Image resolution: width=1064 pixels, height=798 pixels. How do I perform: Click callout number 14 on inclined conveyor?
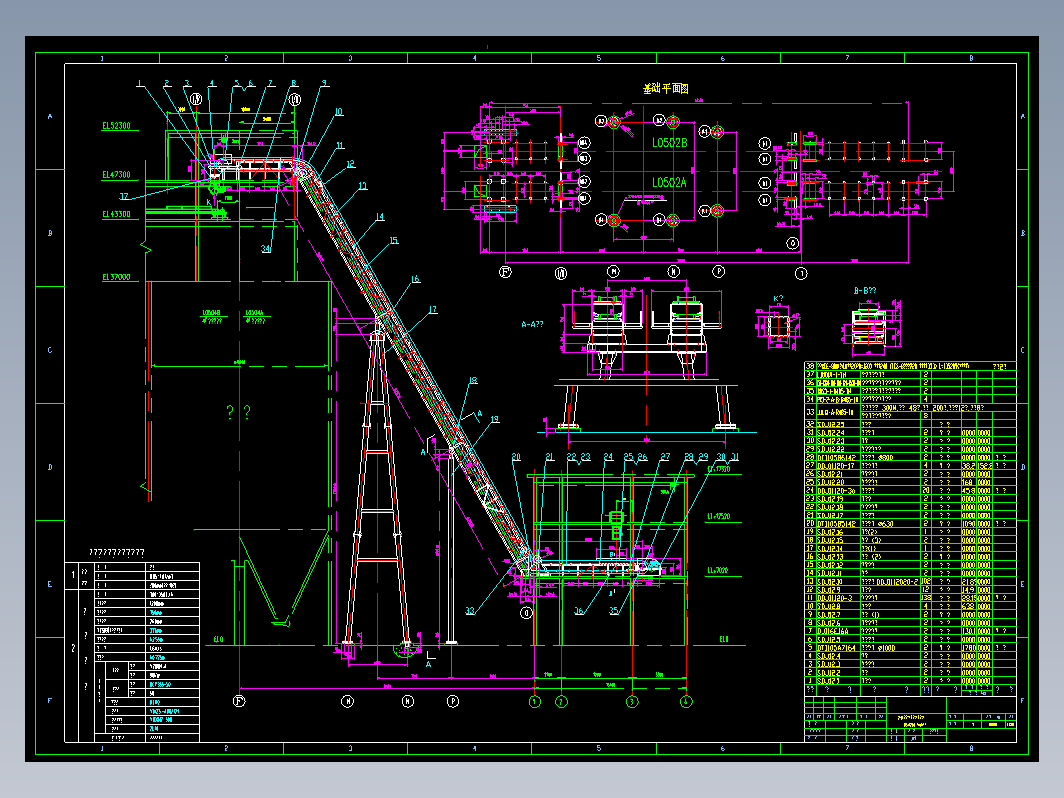point(379,216)
